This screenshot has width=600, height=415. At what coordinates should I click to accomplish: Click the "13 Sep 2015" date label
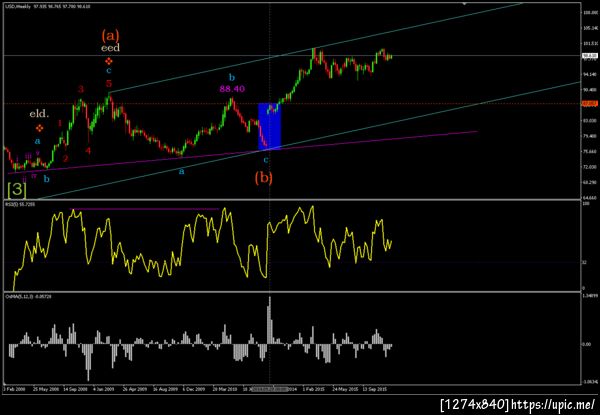(x=376, y=389)
